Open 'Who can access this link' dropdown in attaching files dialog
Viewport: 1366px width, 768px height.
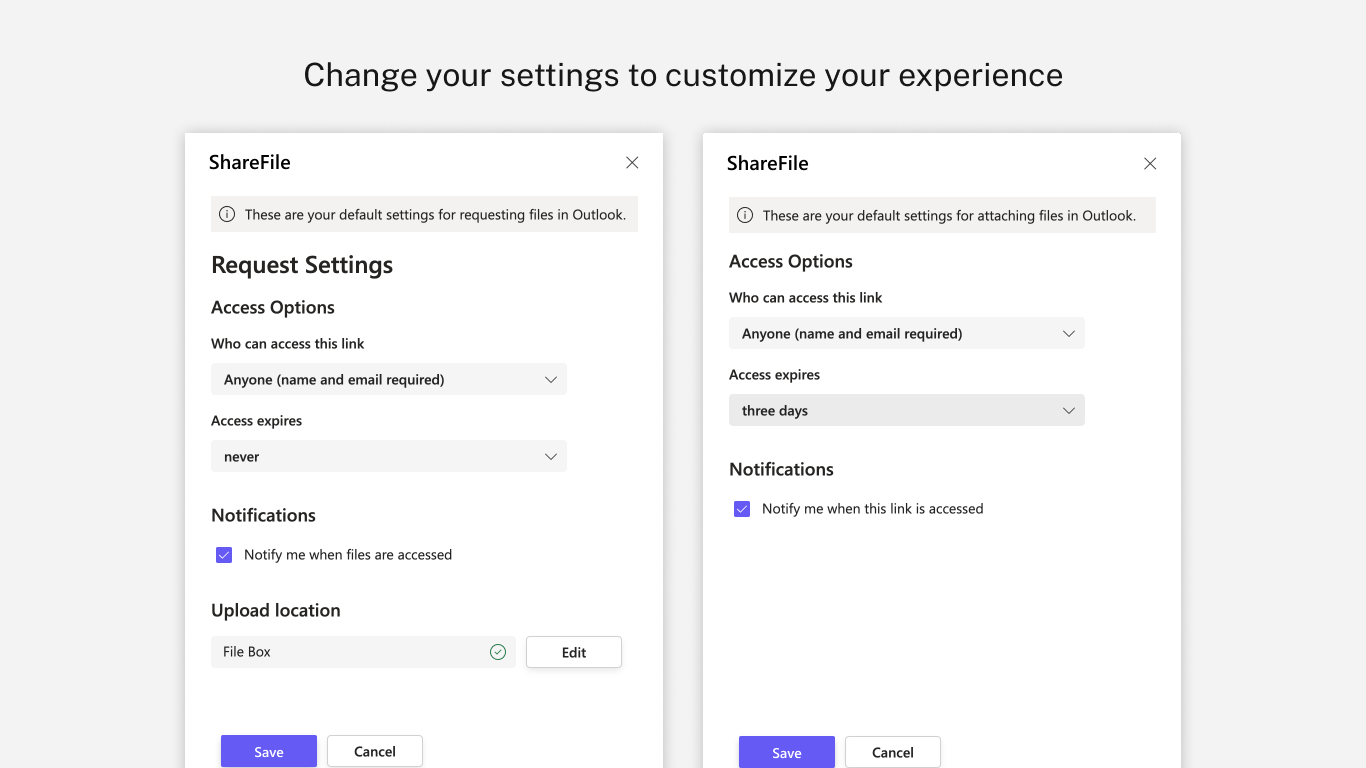[x=906, y=333]
